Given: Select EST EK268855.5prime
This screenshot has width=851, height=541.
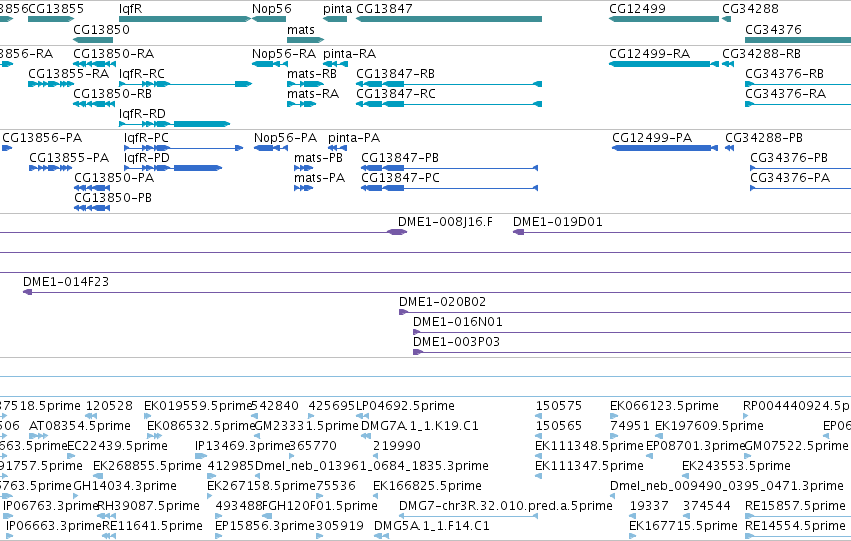Looking at the screenshot, I should (147, 466).
